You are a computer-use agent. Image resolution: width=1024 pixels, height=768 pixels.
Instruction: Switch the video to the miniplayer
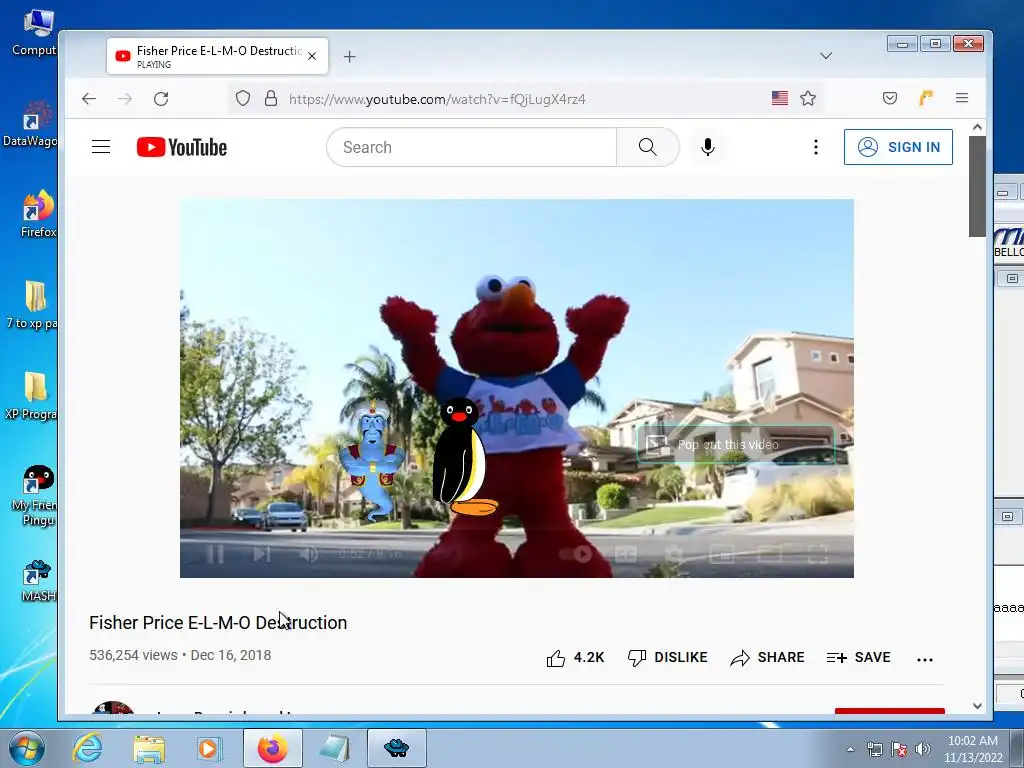click(722, 554)
